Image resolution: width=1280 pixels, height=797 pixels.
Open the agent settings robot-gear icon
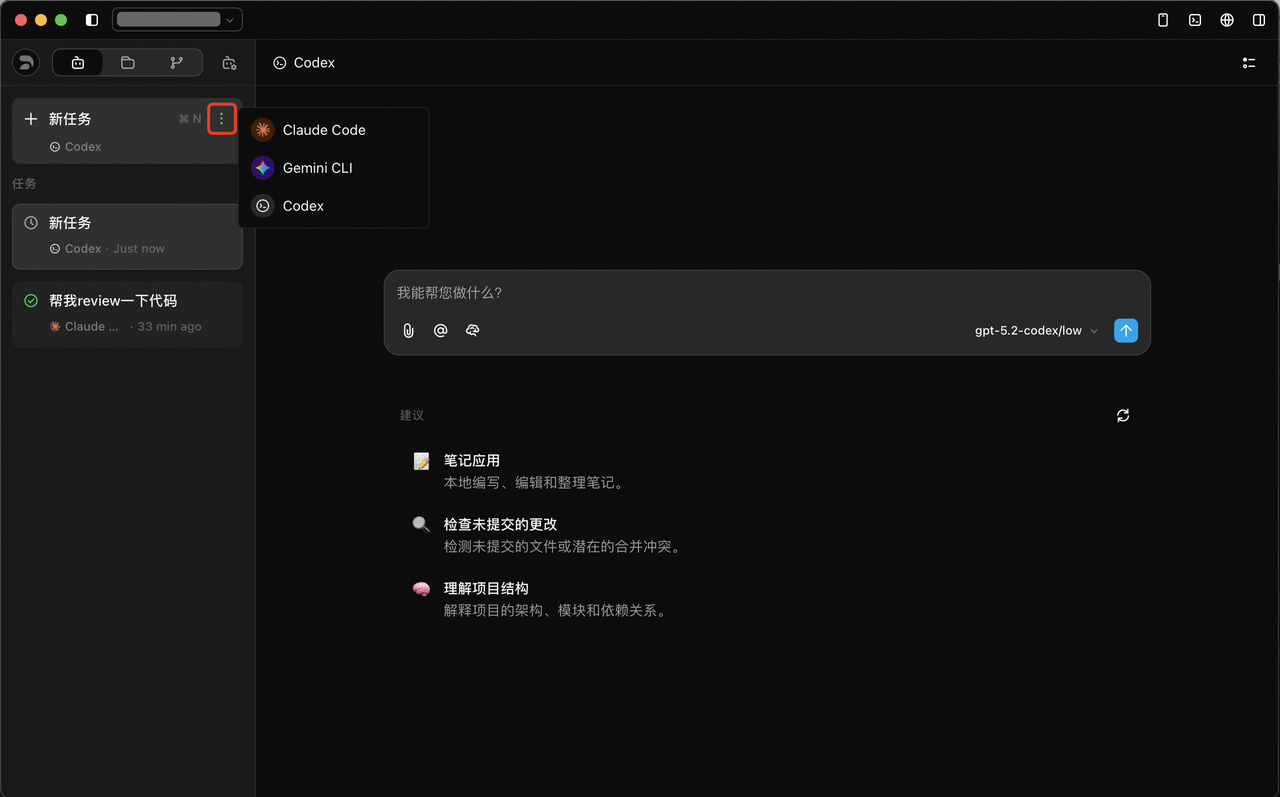[x=229, y=63]
